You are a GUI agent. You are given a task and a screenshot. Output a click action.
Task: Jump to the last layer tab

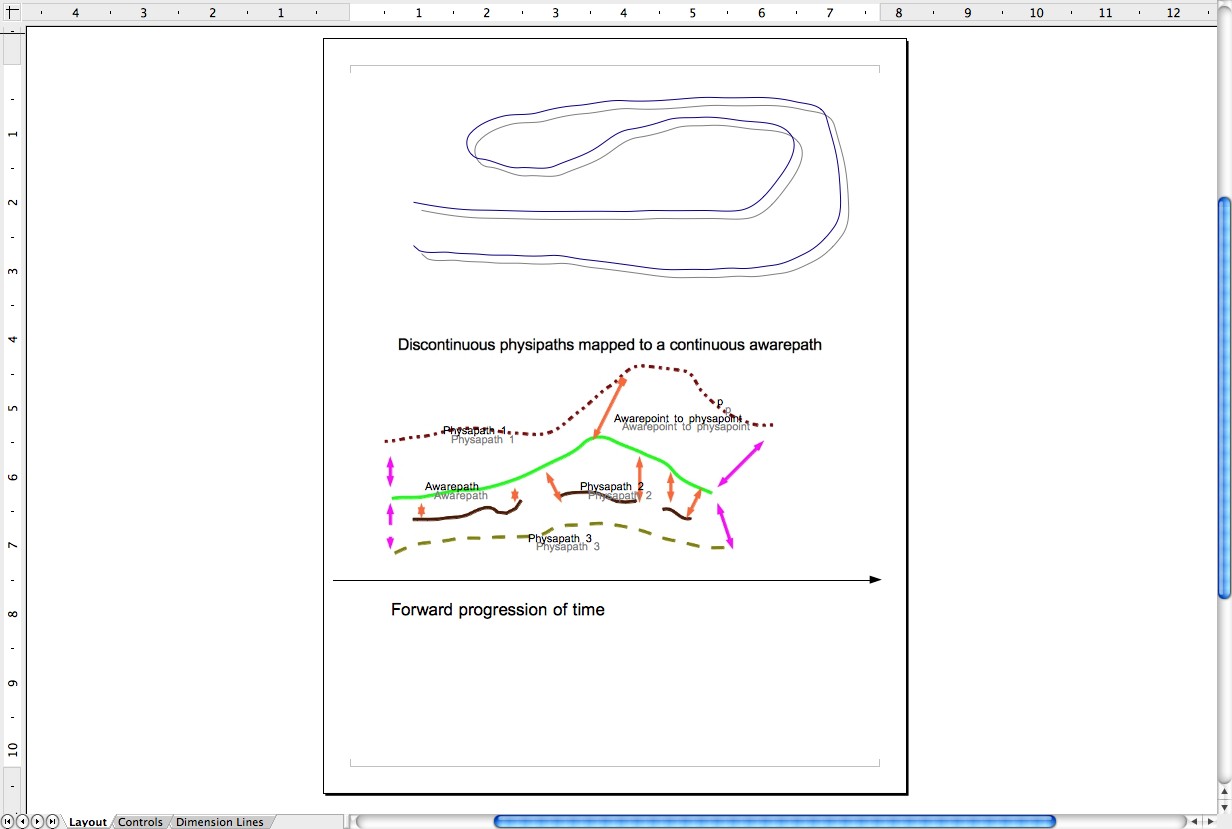click(53, 821)
